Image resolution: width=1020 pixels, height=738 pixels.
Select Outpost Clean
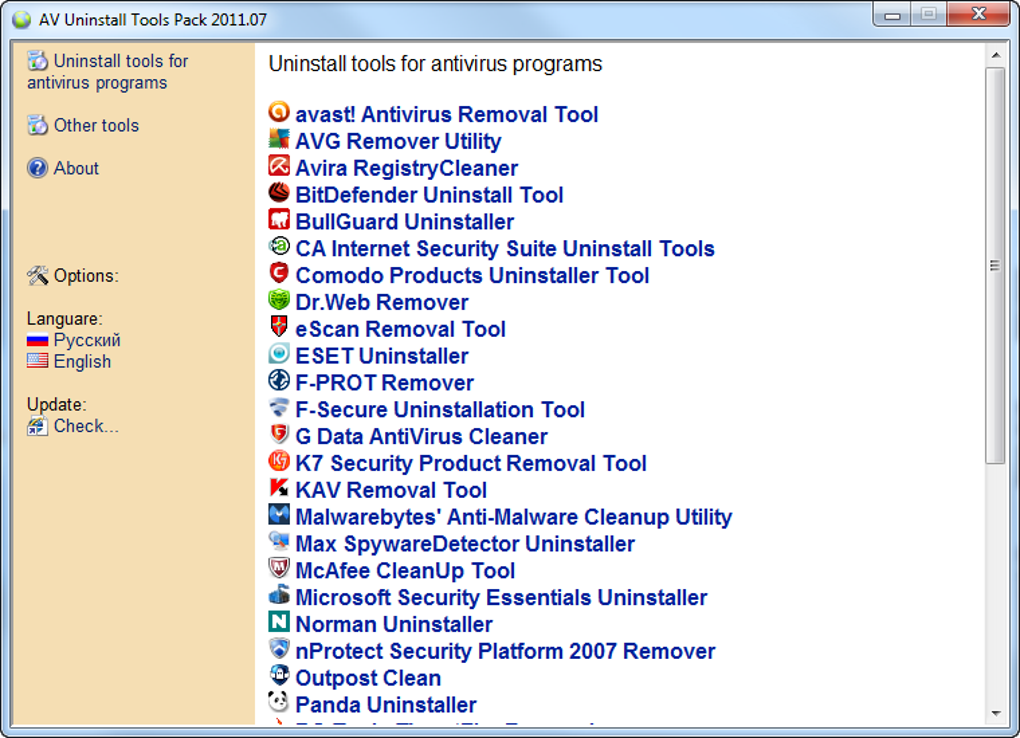368,678
